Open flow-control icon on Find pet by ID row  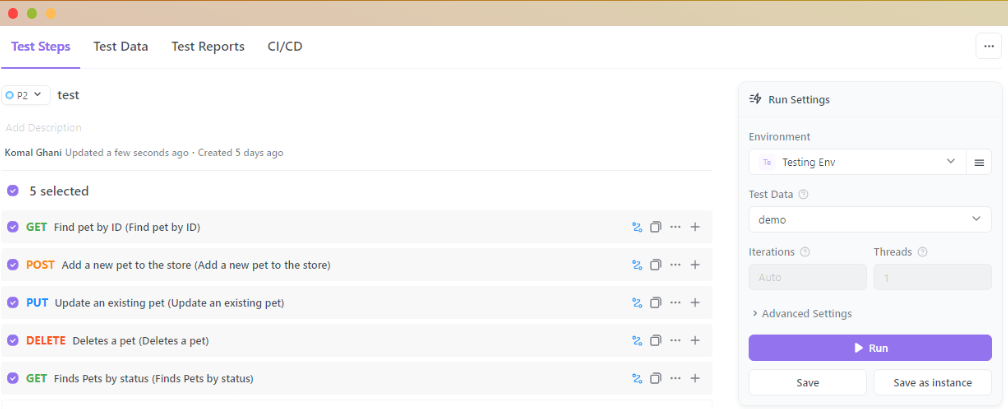[637, 227]
